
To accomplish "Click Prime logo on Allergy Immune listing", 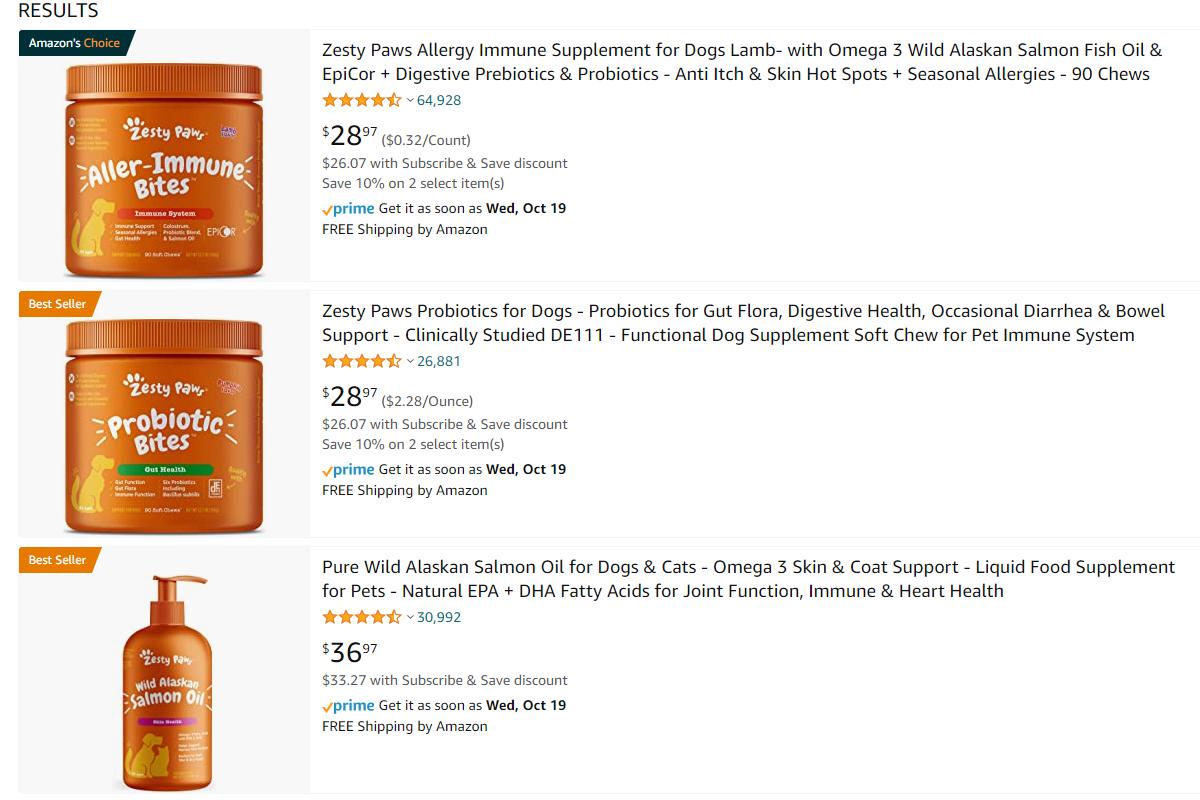I will point(348,209).
